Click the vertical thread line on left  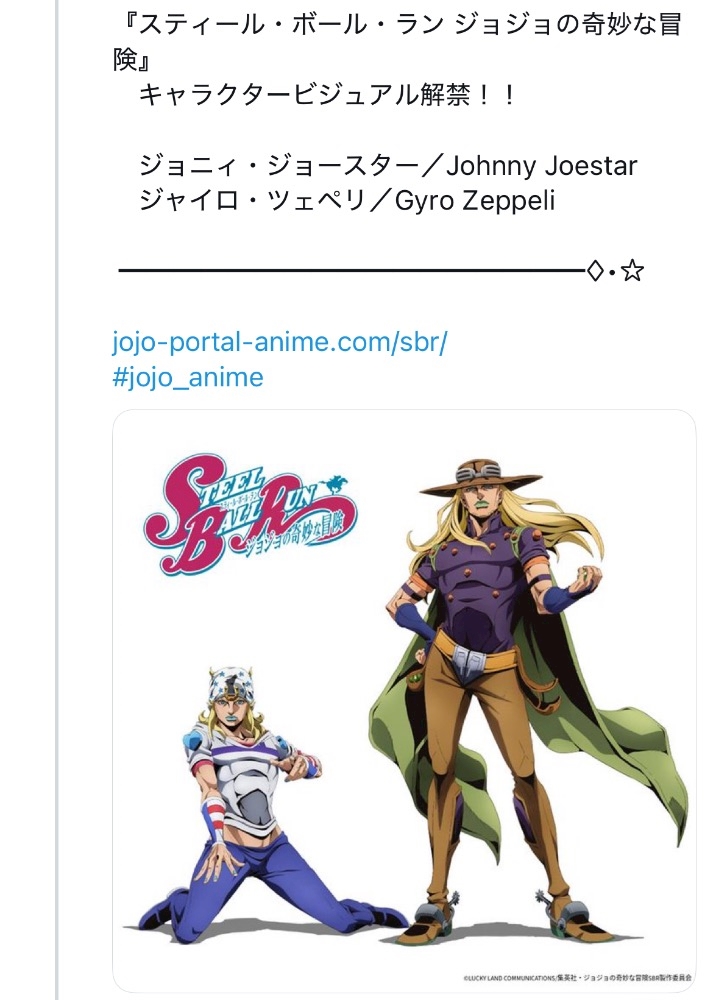pyautogui.click(x=58, y=500)
